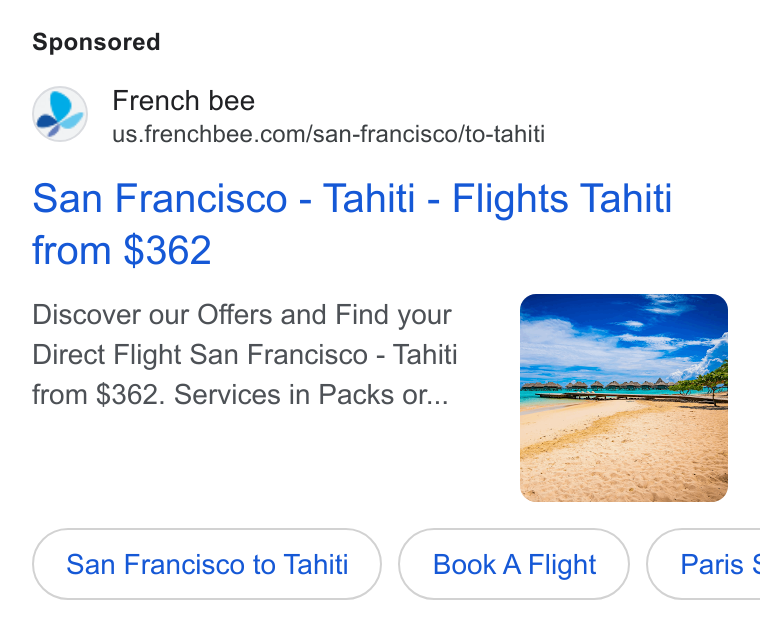Choose the Book A Flight chip
The height and width of the screenshot is (632, 760).
coord(514,564)
